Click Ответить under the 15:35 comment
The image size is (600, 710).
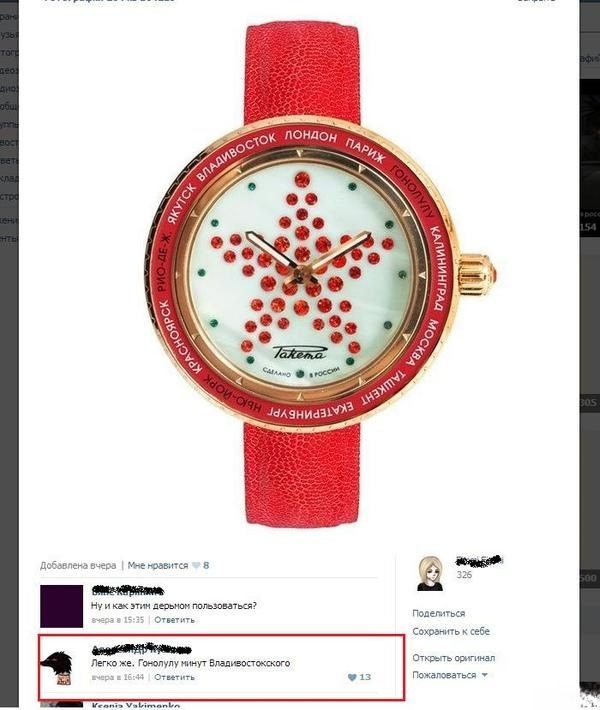click(x=174, y=620)
